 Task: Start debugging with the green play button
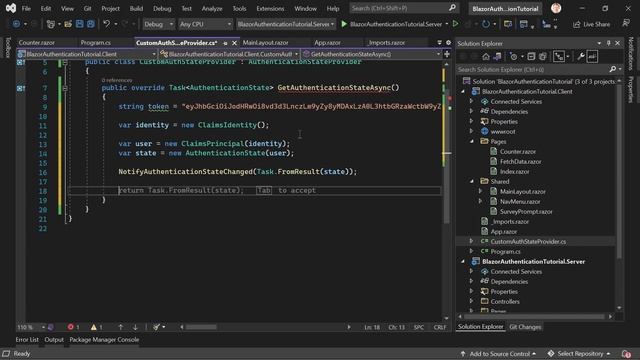(x=344, y=24)
